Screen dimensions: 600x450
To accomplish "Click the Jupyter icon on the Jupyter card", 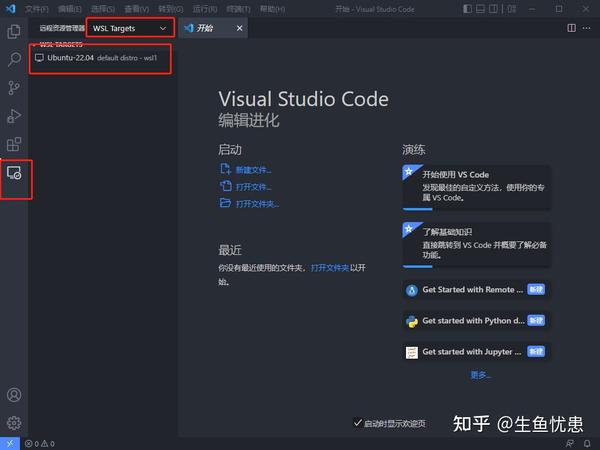I will pos(412,352).
